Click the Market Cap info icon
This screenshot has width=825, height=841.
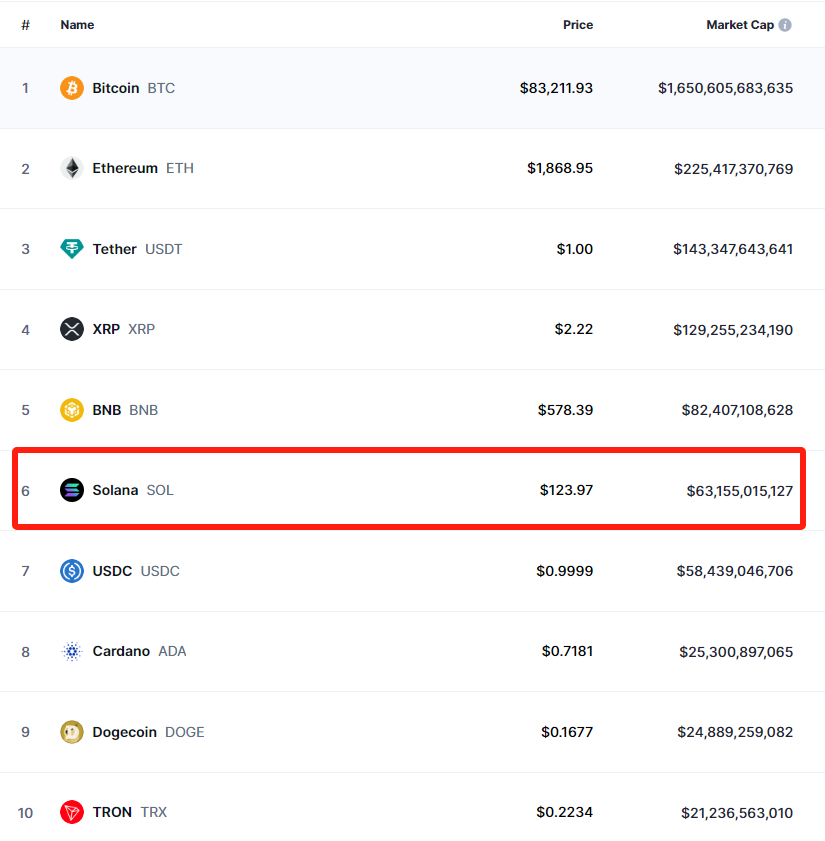[785, 25]
